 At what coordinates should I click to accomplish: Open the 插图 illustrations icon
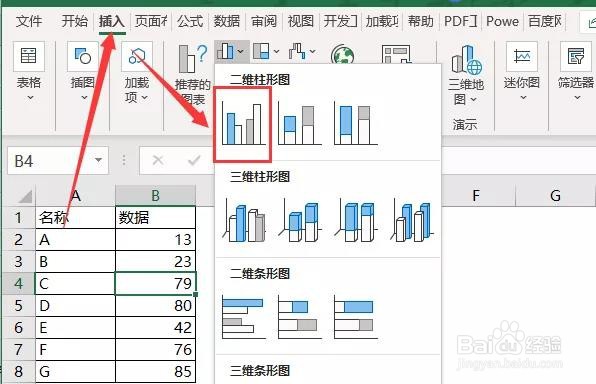(82, 56)
